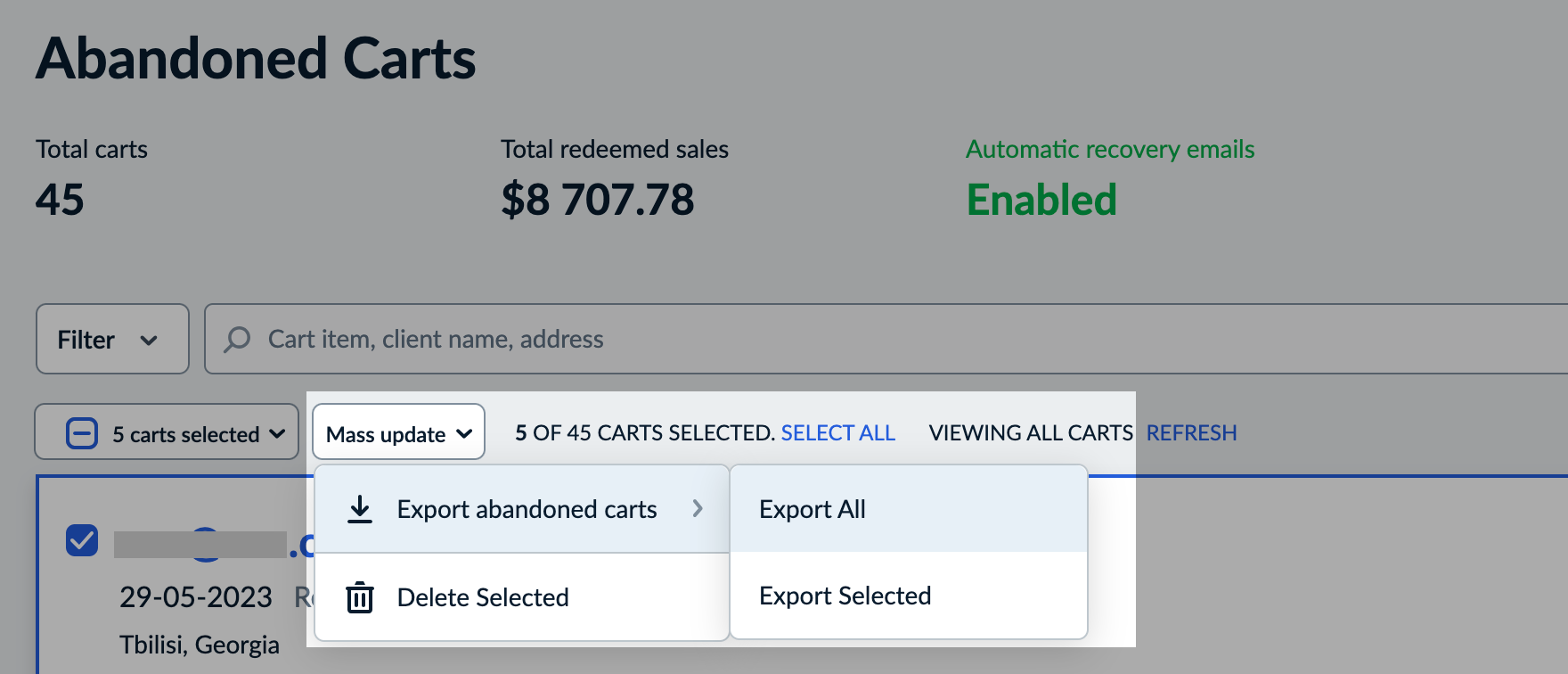Select Delete Selected from Mass update menu

pyautogui.click(x=483, y=597)
